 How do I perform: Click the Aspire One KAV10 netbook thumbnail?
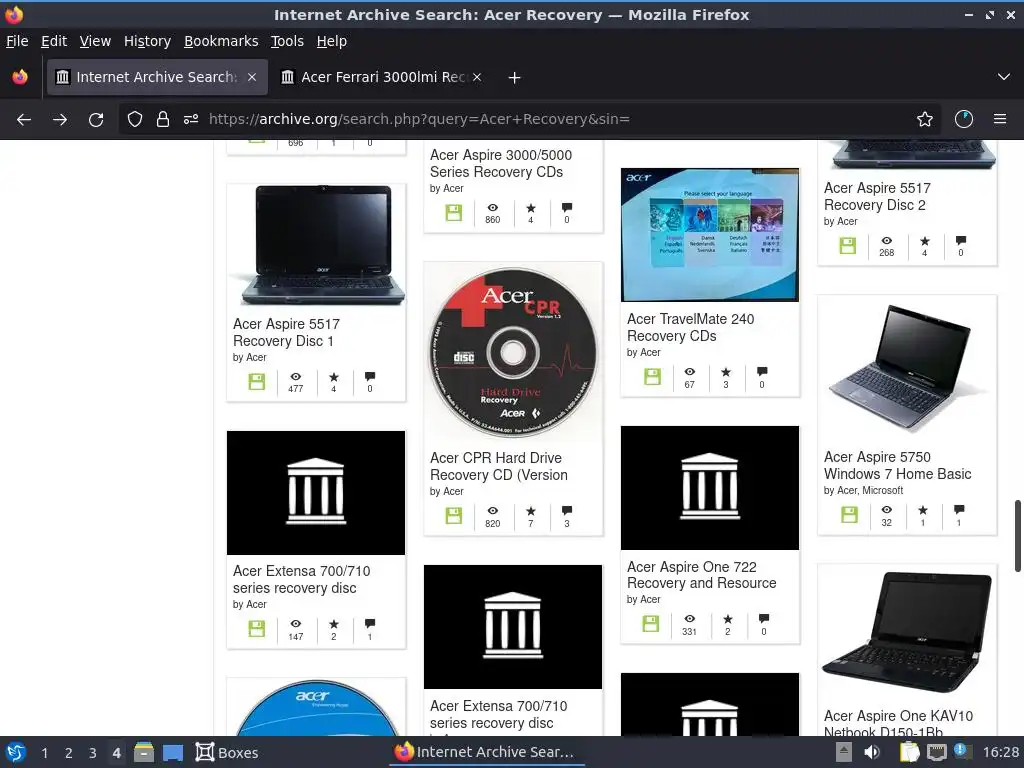pos(907,632)
